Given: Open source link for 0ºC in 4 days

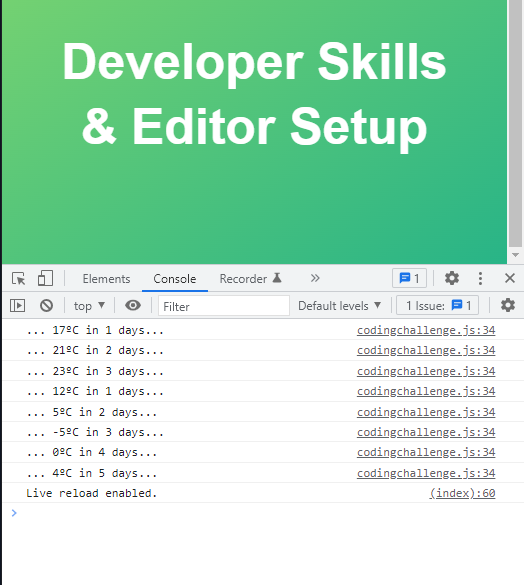Looking at the screenshot, I should [426, 452].
